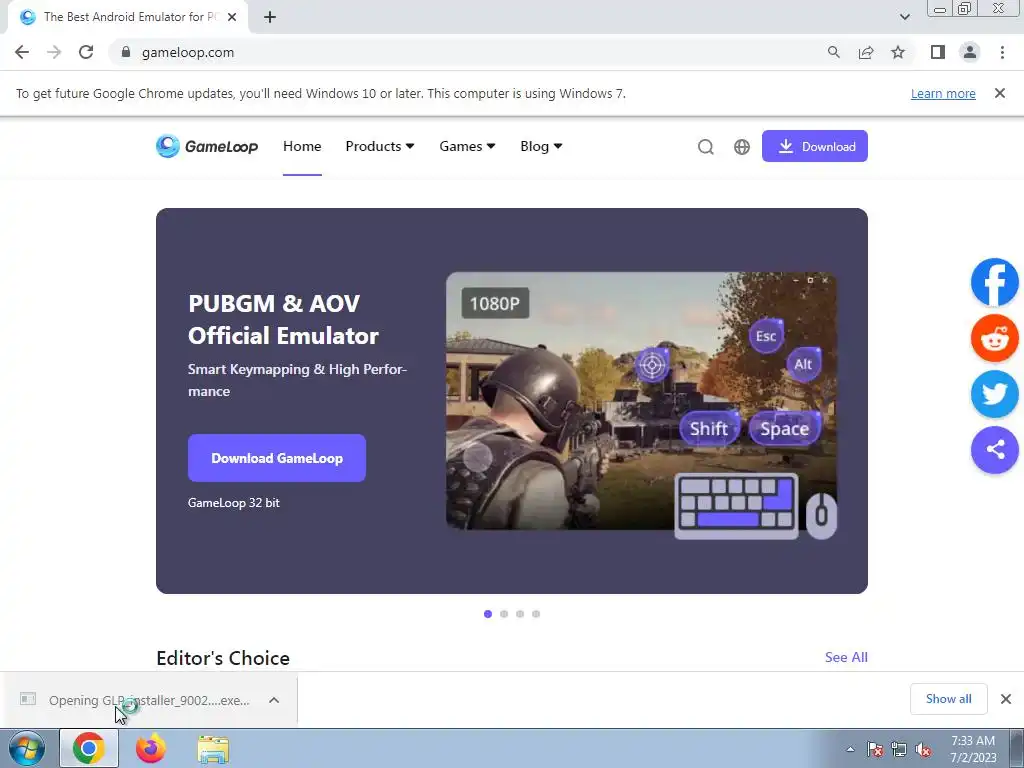
Task: Follow the Learn more link
Action: coord(943,93)
